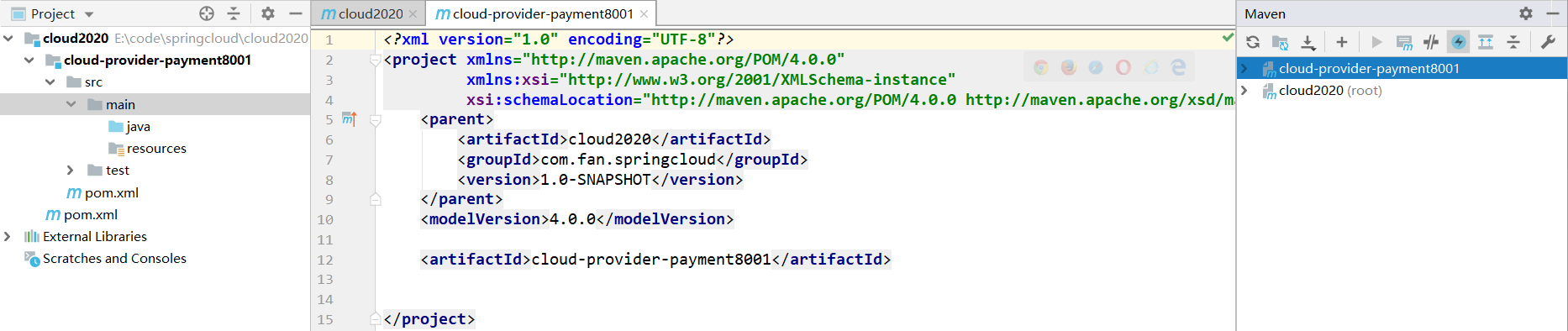Open Maven panel gear options
This screenshot has width=1568, height=331.
point(1526,13)
